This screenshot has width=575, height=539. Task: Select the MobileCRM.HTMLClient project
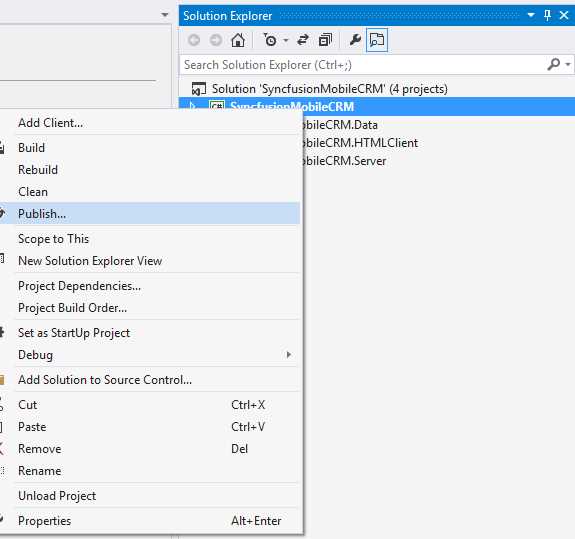(x=360, y=143)
